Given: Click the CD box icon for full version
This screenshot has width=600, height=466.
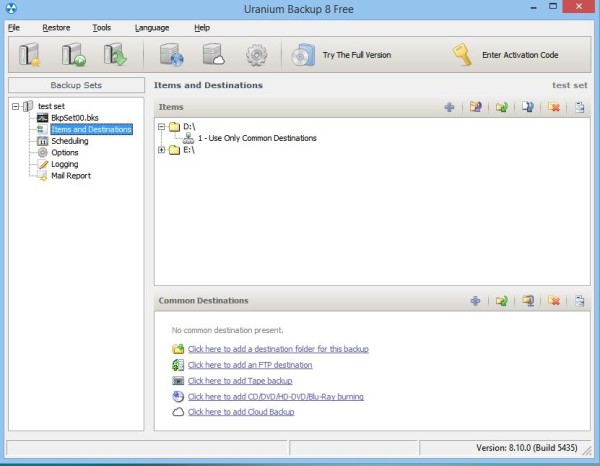Looking at the screenshot, I should tap(303, 55).
